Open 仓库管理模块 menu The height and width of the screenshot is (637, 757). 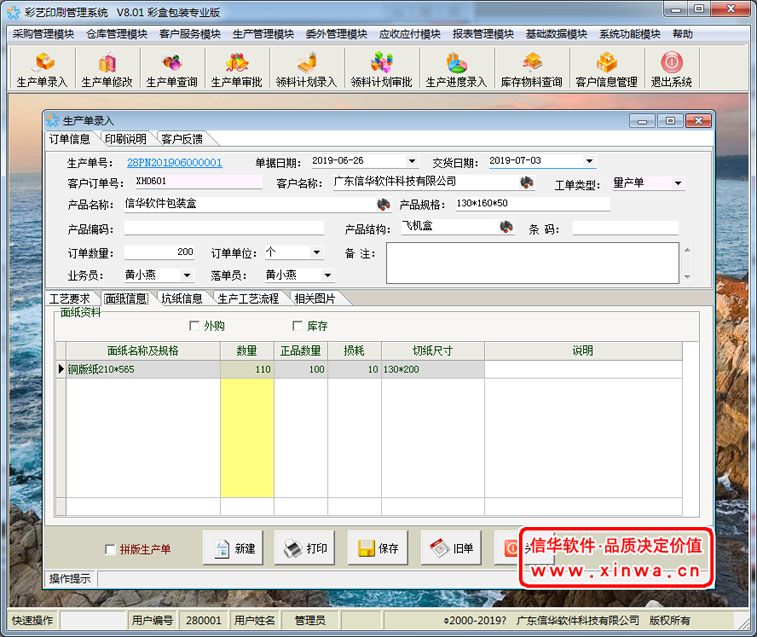pyautogui.click(x=117, y=34)
